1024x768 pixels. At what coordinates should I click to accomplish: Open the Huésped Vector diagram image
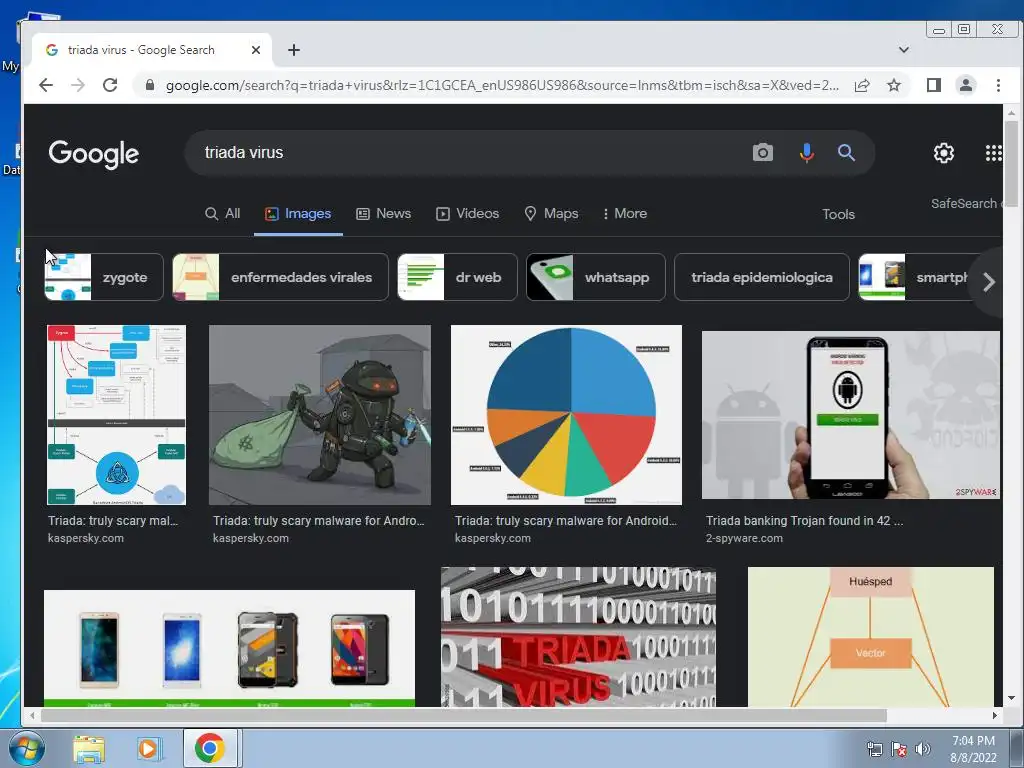point(871,637)
